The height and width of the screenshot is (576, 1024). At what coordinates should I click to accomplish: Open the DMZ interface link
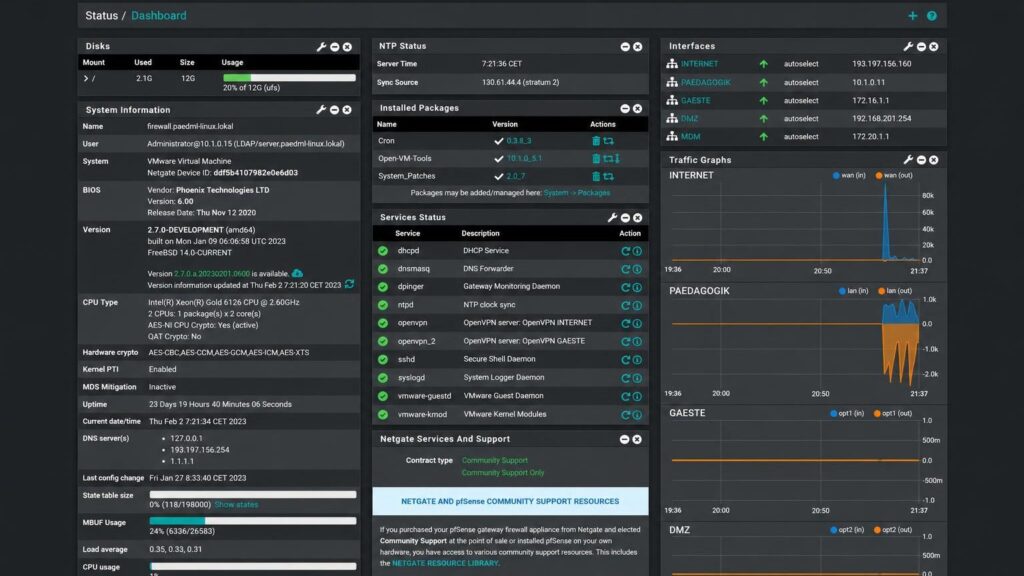[x=690, y=119]
